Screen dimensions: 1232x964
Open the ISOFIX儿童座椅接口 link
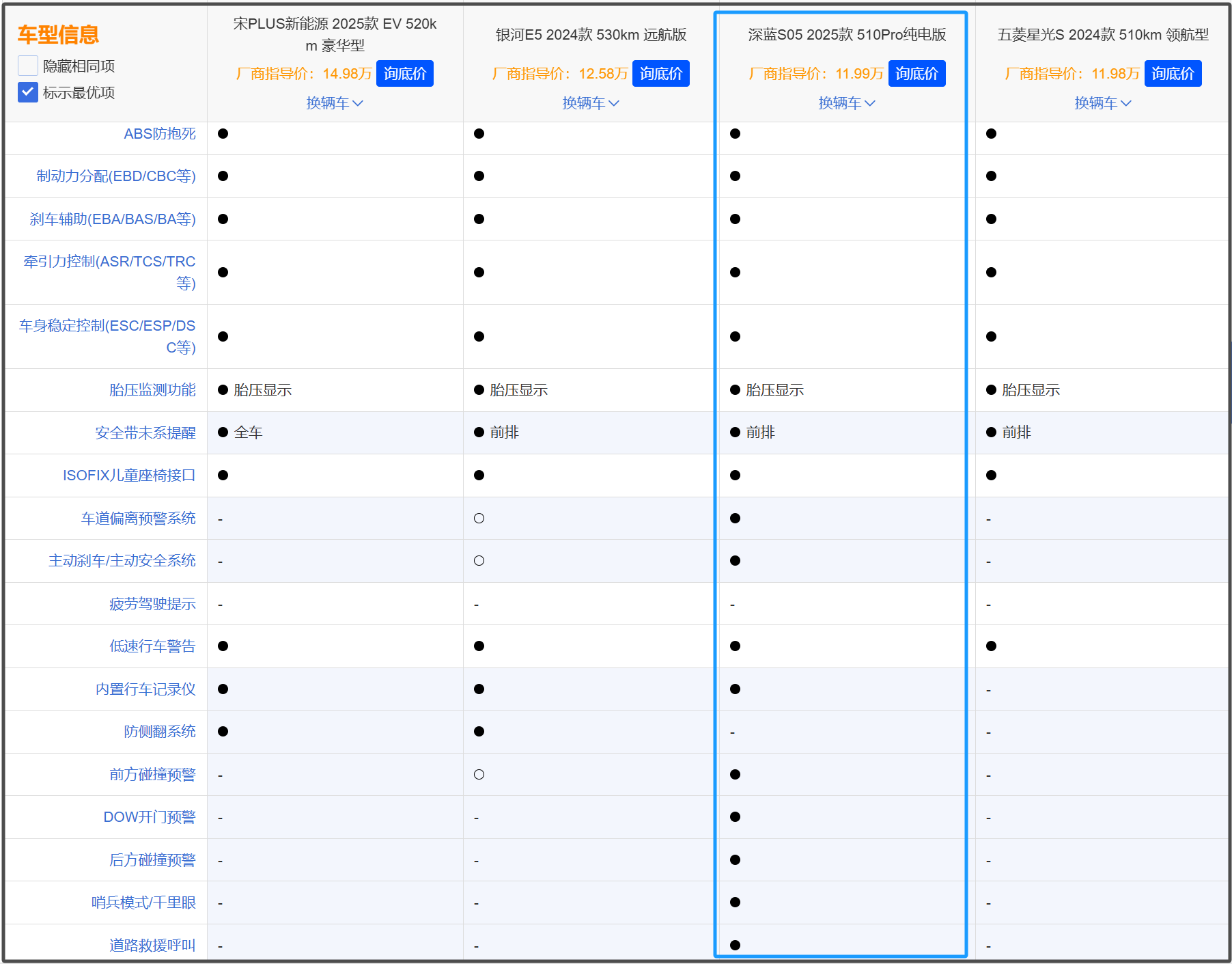[x=129, y=476]
